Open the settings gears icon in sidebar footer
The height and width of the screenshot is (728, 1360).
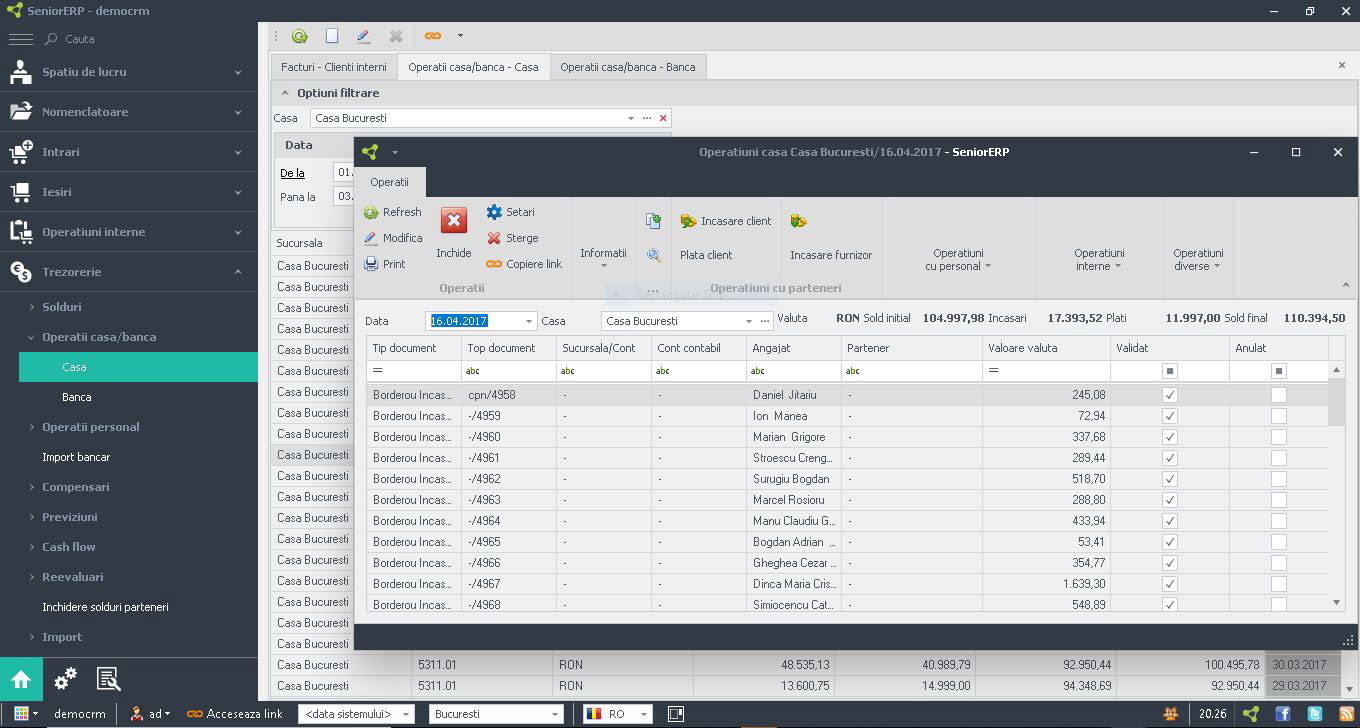click(66, 680)
